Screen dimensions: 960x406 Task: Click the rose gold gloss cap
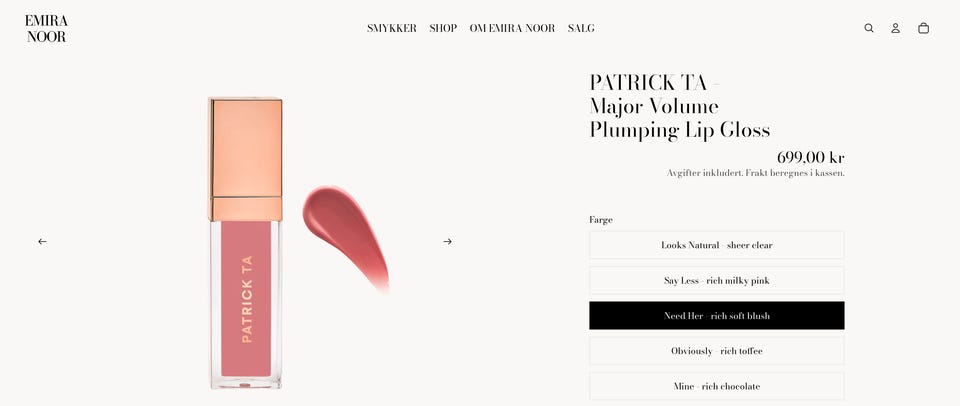pos(246,159)
